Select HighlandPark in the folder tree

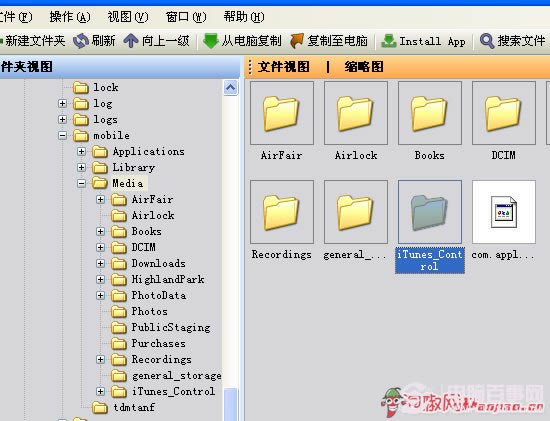pos(168,279)
